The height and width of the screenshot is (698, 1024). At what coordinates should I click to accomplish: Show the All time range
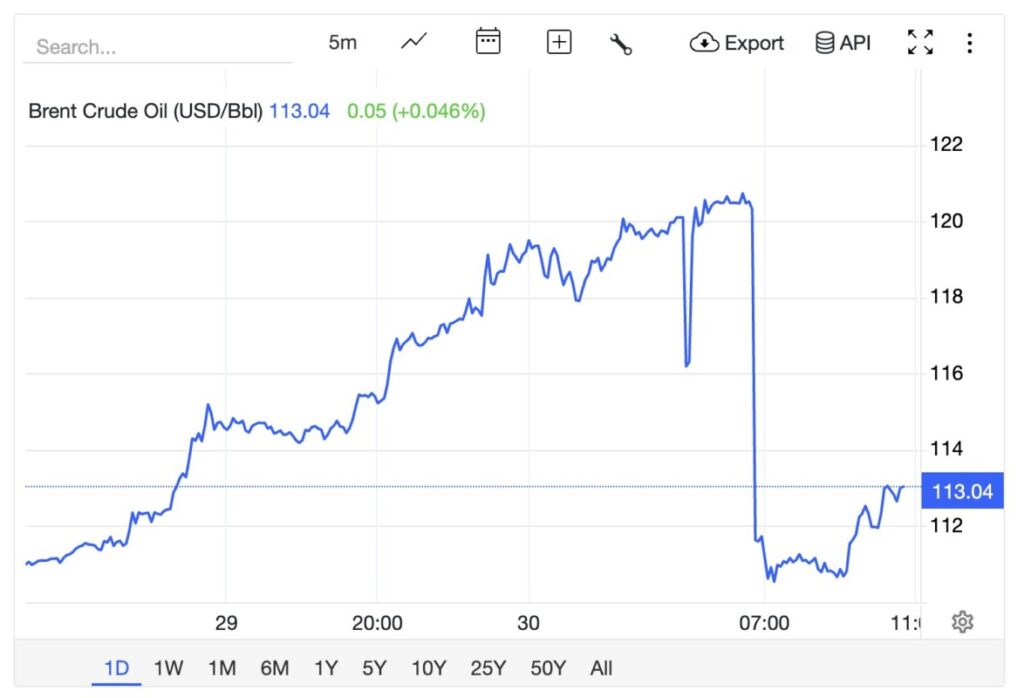tap(601, 668)
